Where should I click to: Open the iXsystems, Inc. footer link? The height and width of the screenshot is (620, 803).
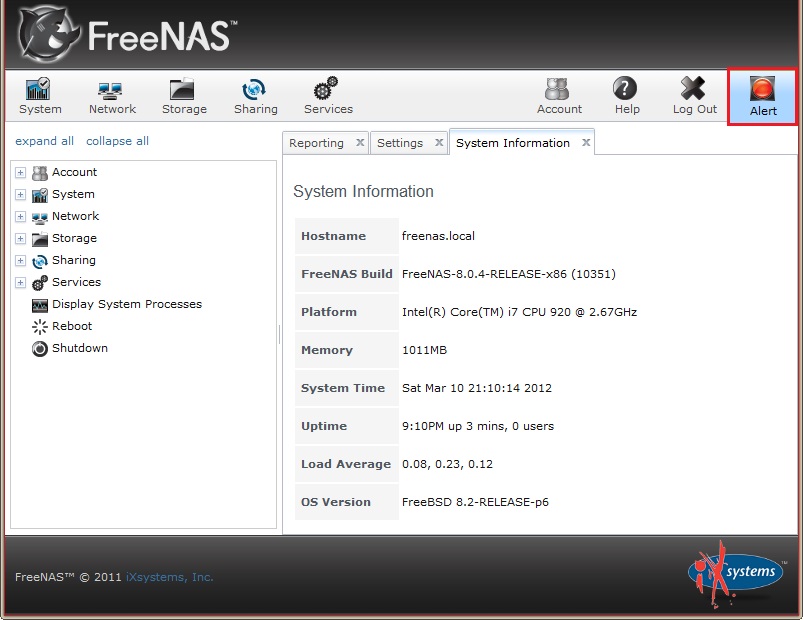tap(170, 577)
